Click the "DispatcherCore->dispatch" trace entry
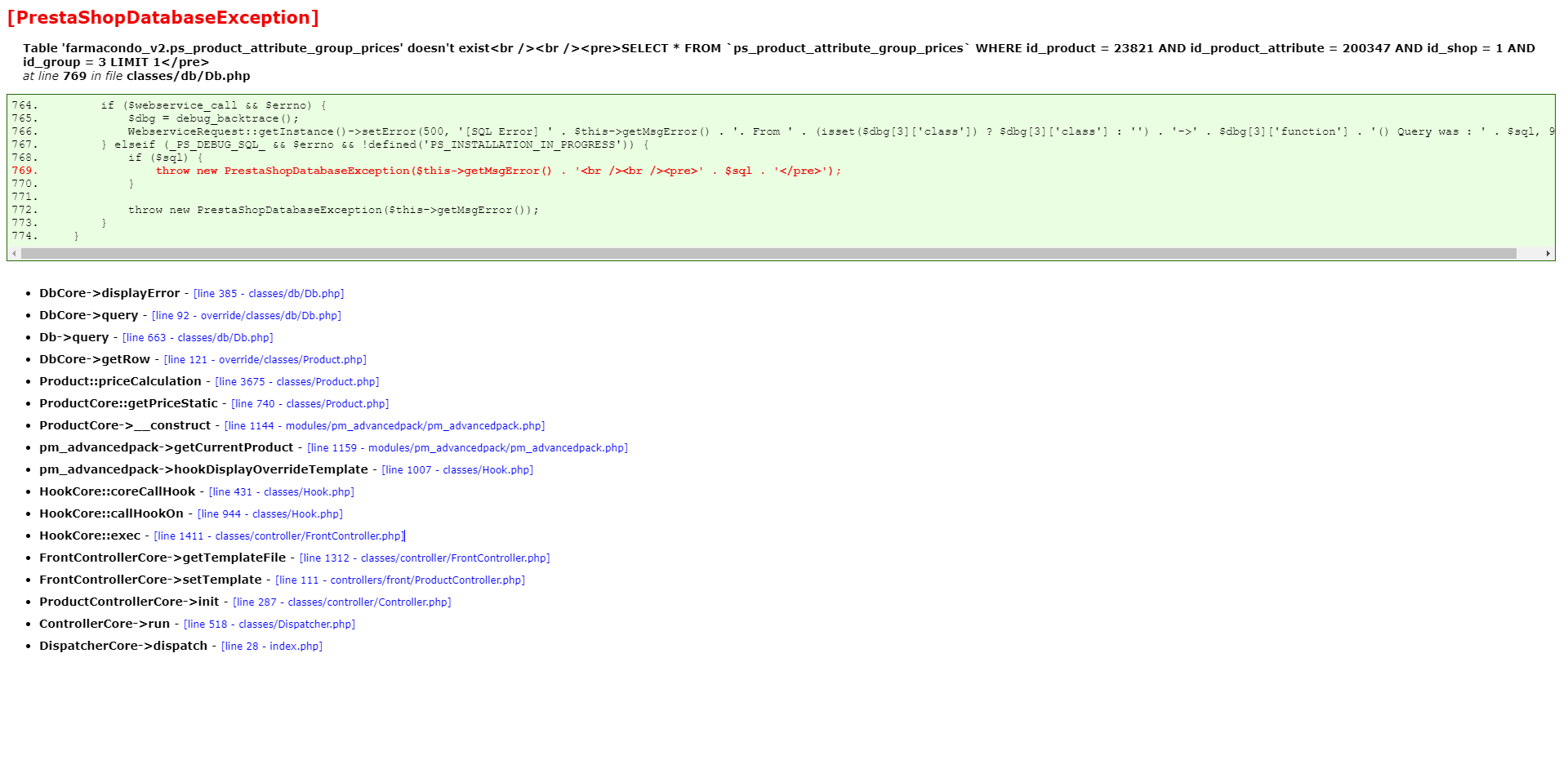This screenshot has width=1568, height=760. [123, 646]
